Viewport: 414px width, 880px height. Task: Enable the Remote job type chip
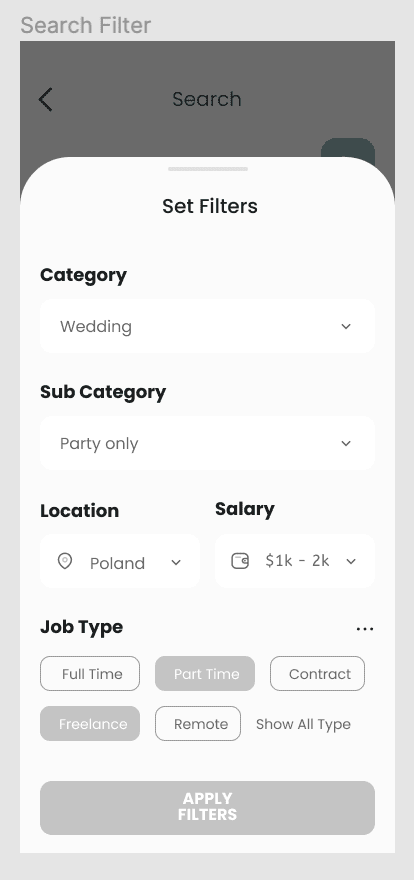198,723
